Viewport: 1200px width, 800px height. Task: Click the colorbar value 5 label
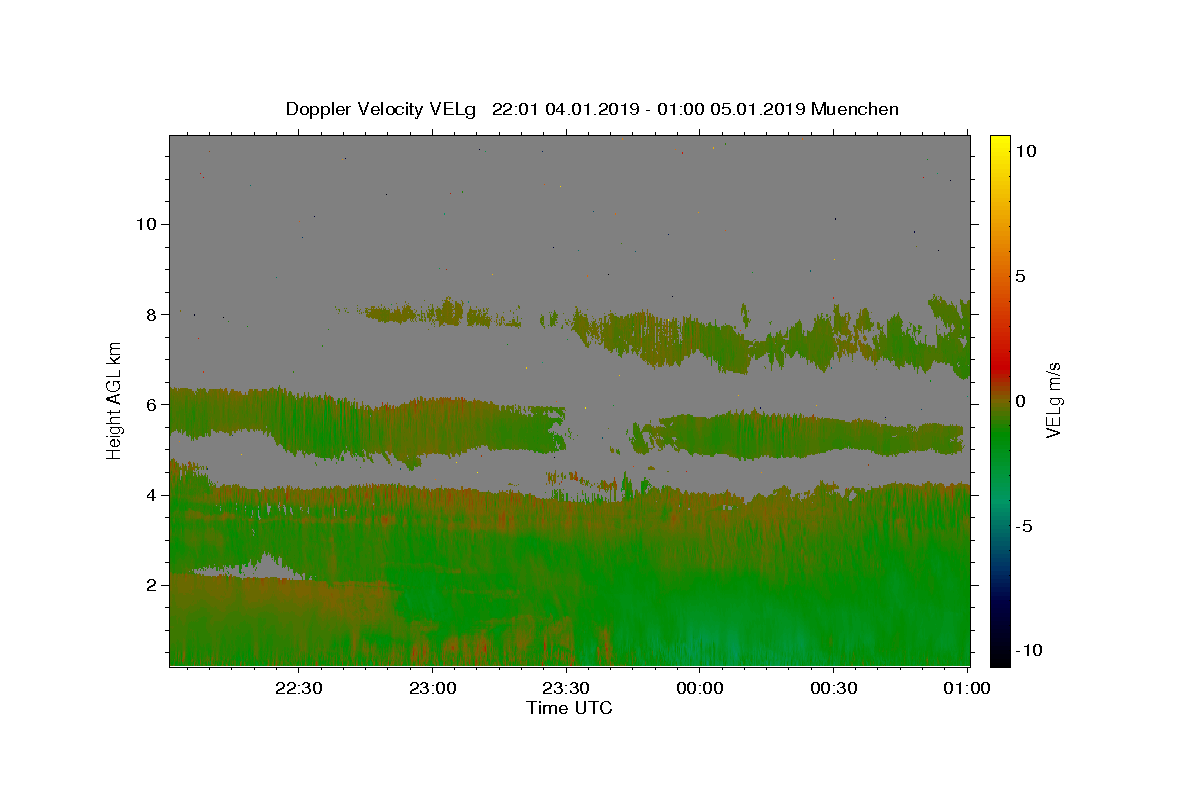1020,276
